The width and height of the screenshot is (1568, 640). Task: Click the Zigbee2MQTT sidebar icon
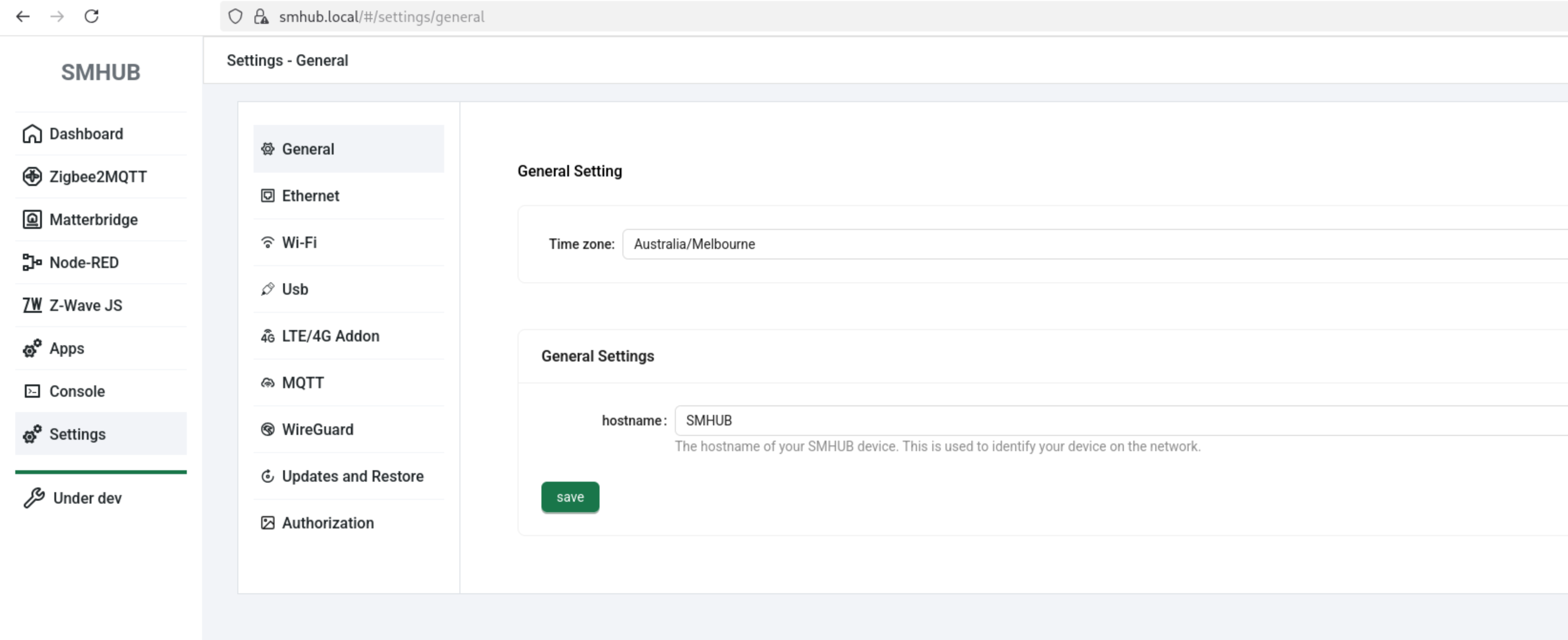tap(31, 176)
